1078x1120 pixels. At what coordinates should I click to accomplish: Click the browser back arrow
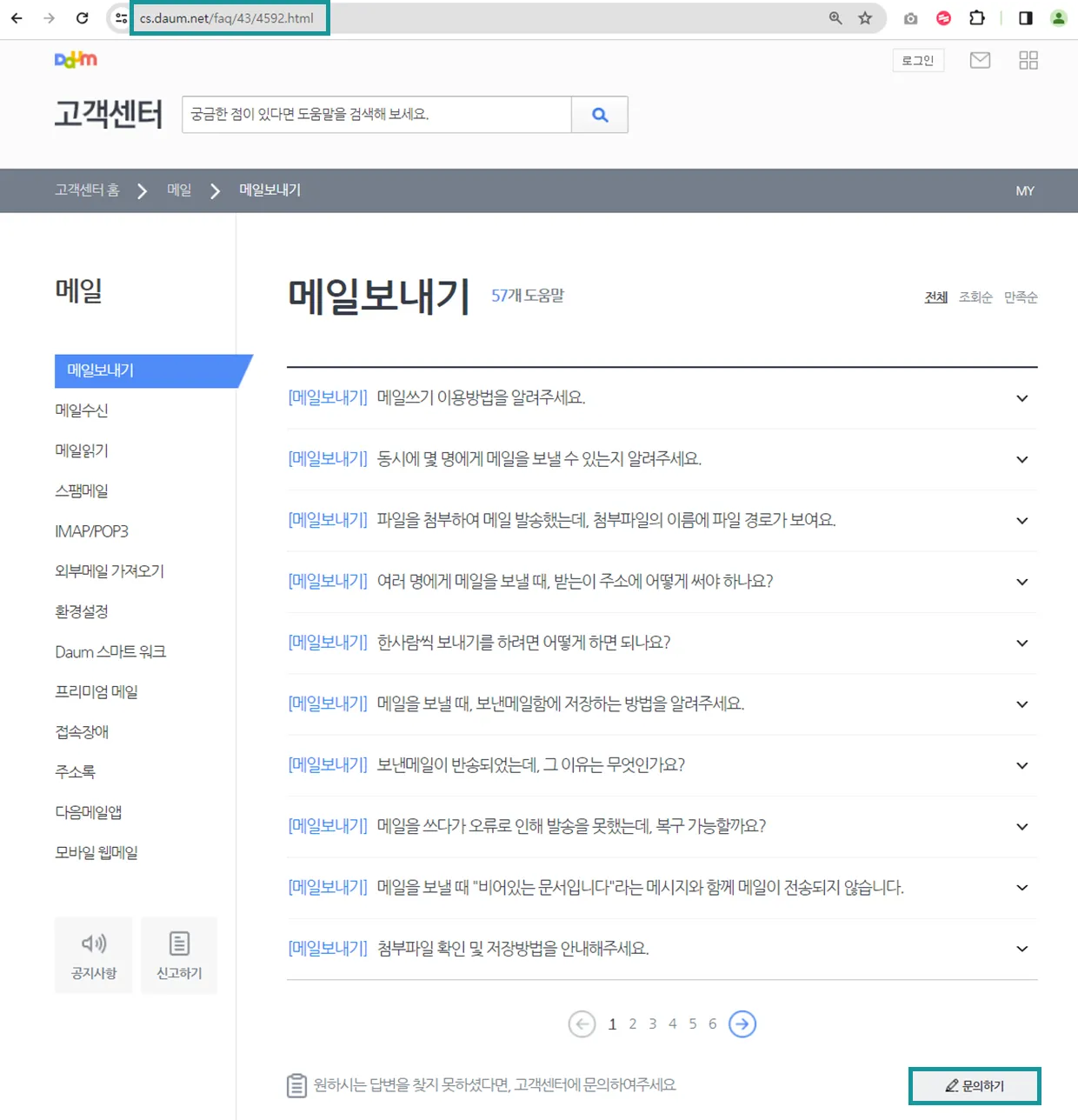click(x=17, y=18)
